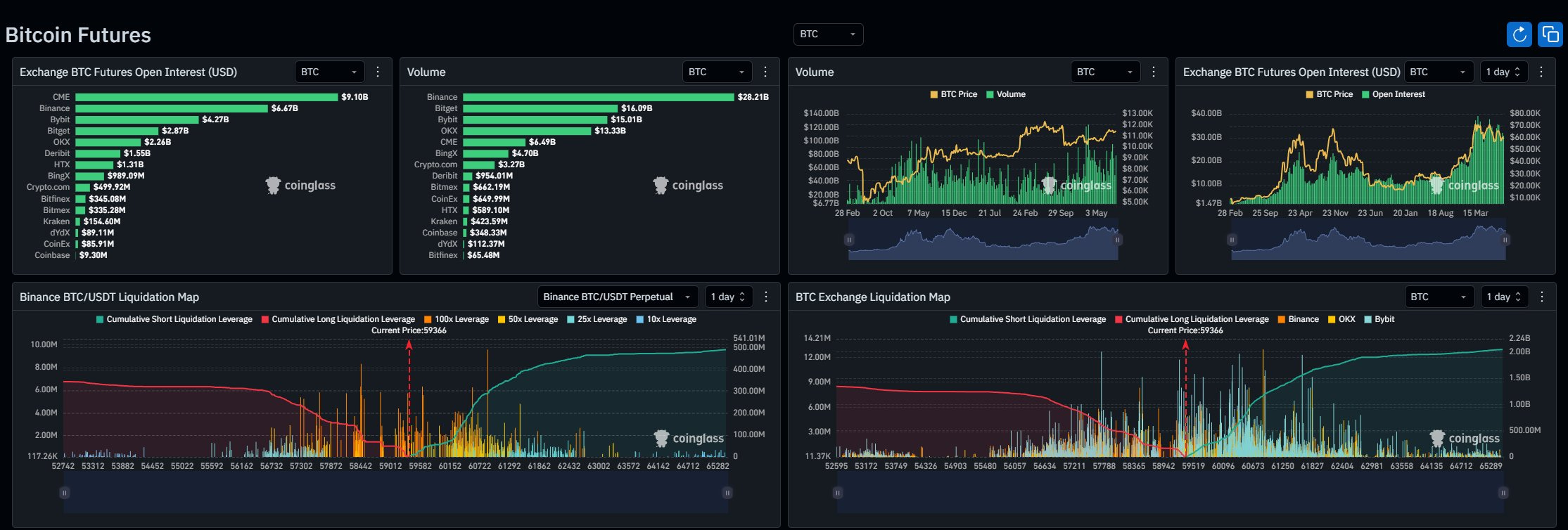Click the CME open interest bar
1568x530 pixels.
tap(207, 97)
